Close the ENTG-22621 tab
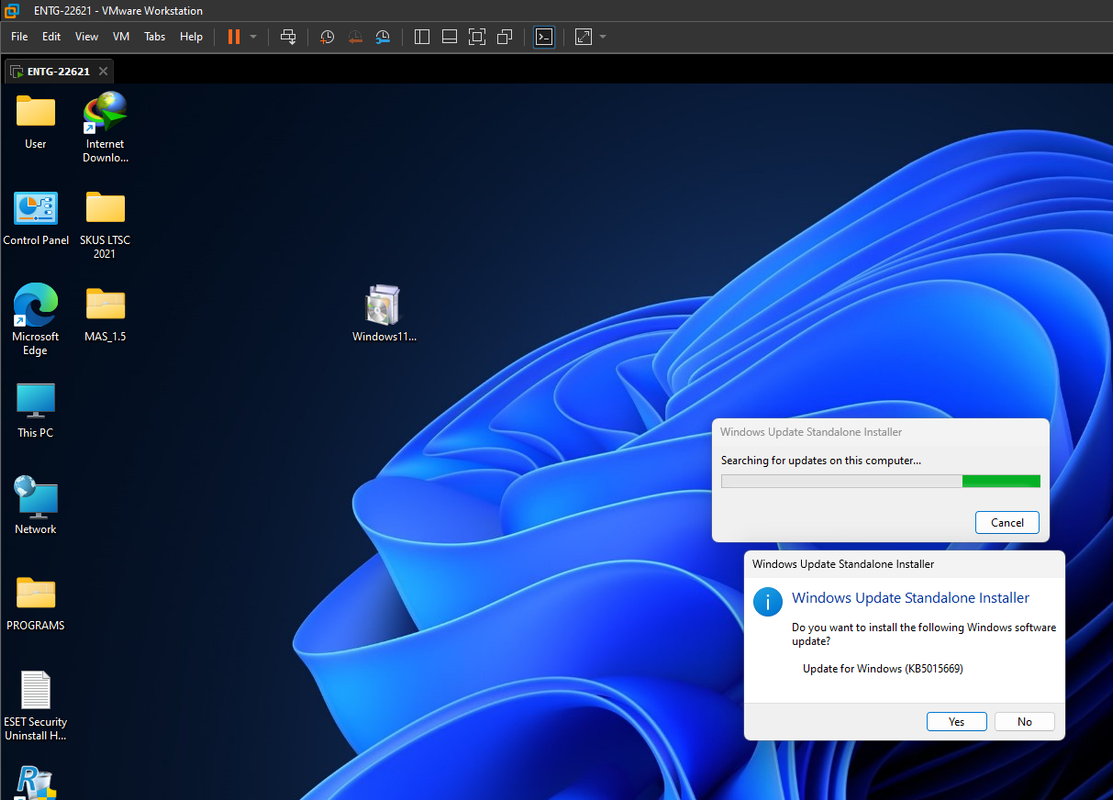 pyautogui.click(x=104, y=72)
